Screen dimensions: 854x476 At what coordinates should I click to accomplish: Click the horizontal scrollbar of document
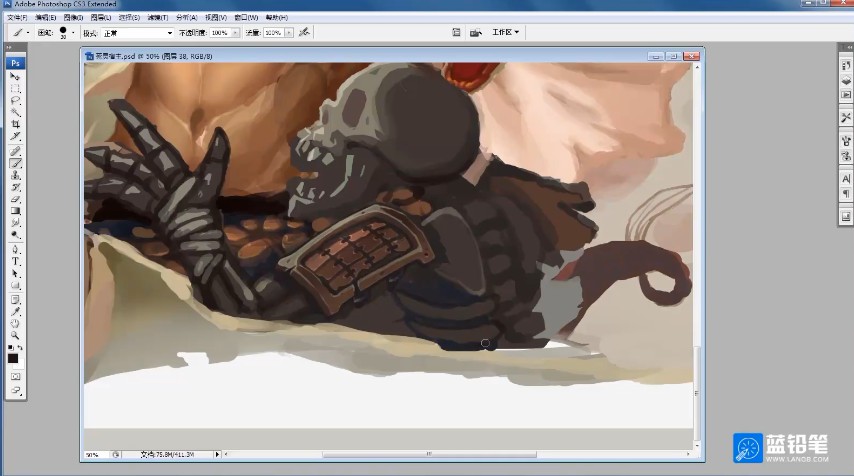pos(429,454)
